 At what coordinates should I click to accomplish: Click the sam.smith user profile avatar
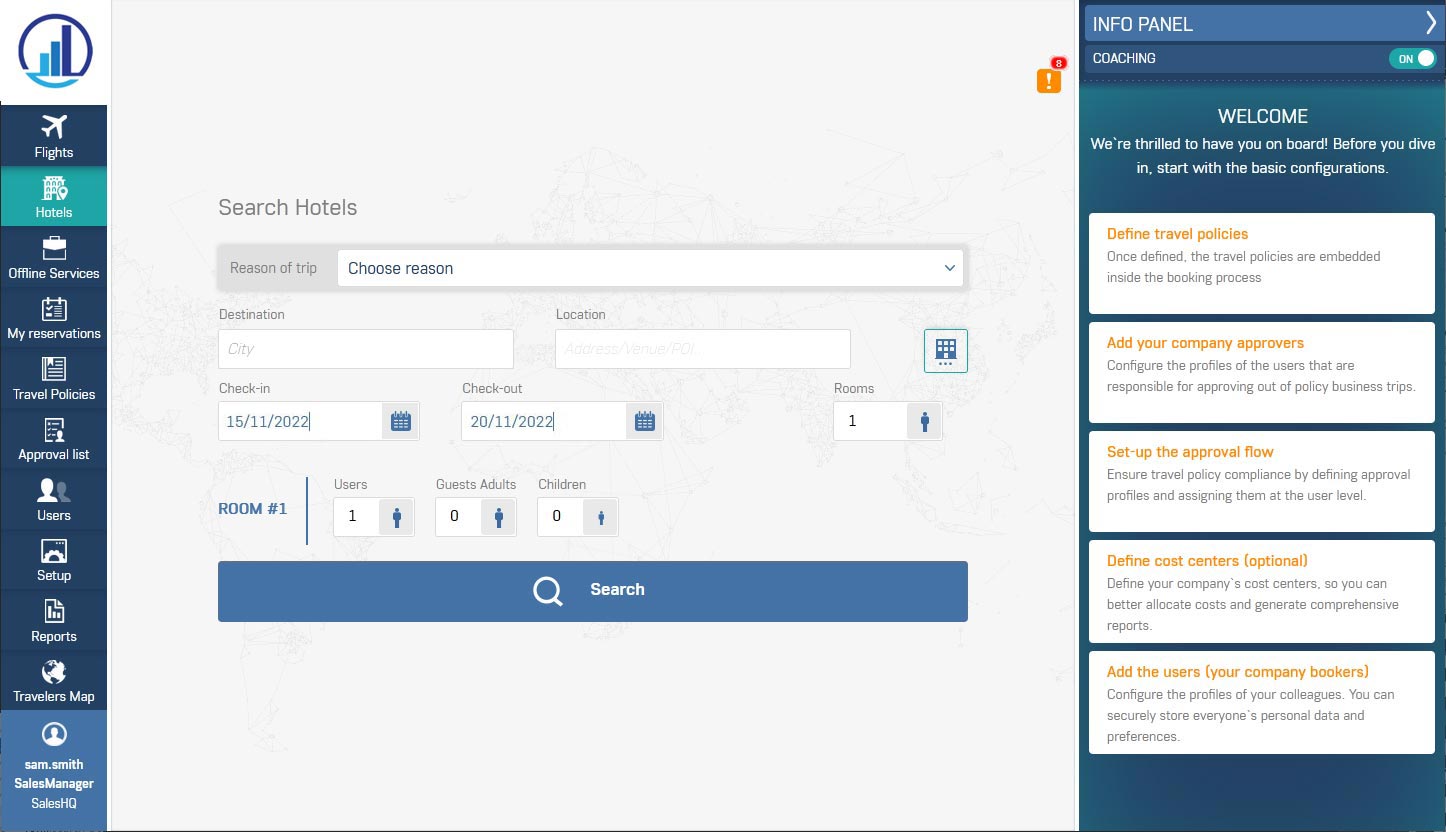(53, 734)
